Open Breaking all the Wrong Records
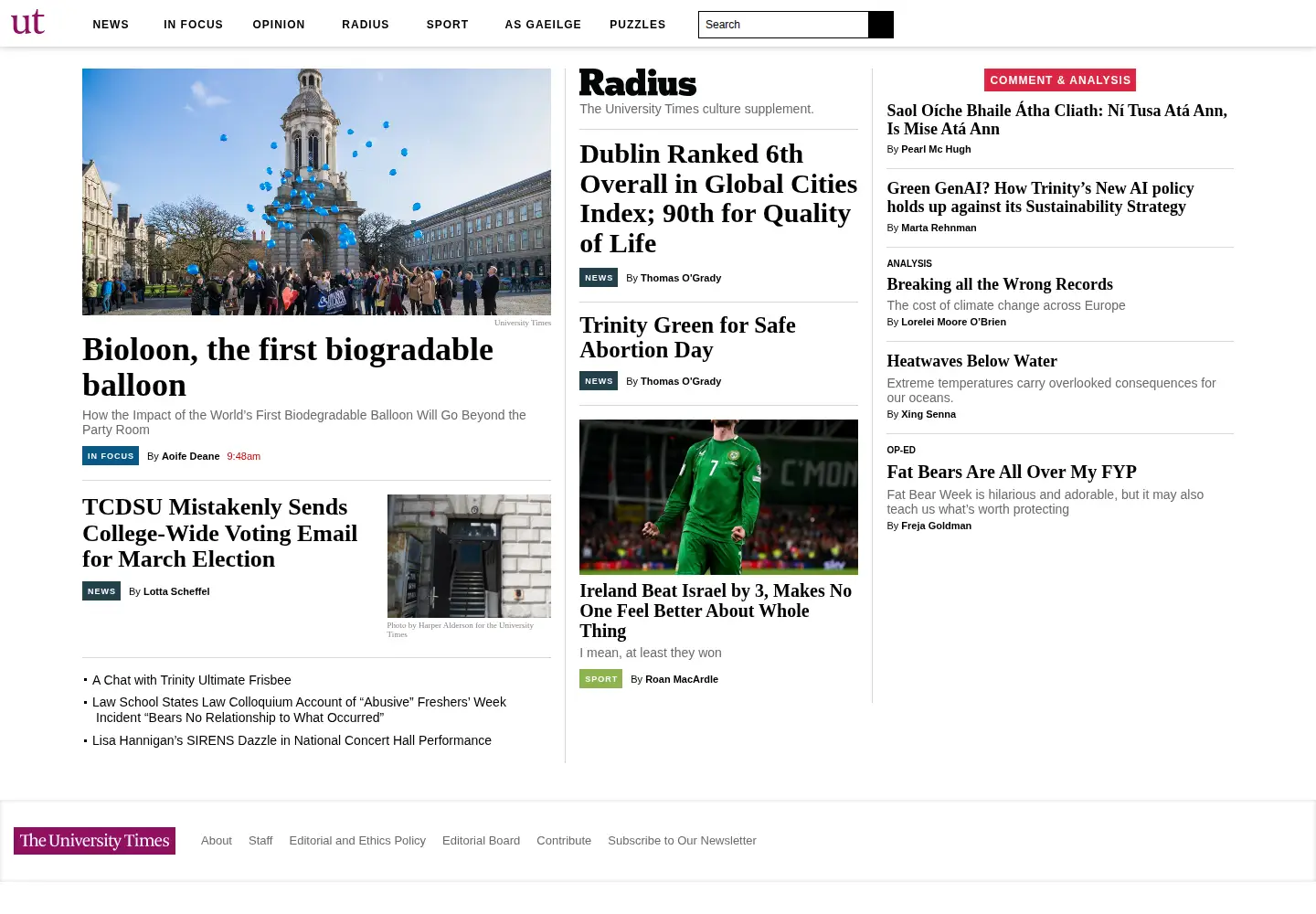The width and height of the screenshot is (1316, 914). pos(1000,284)
